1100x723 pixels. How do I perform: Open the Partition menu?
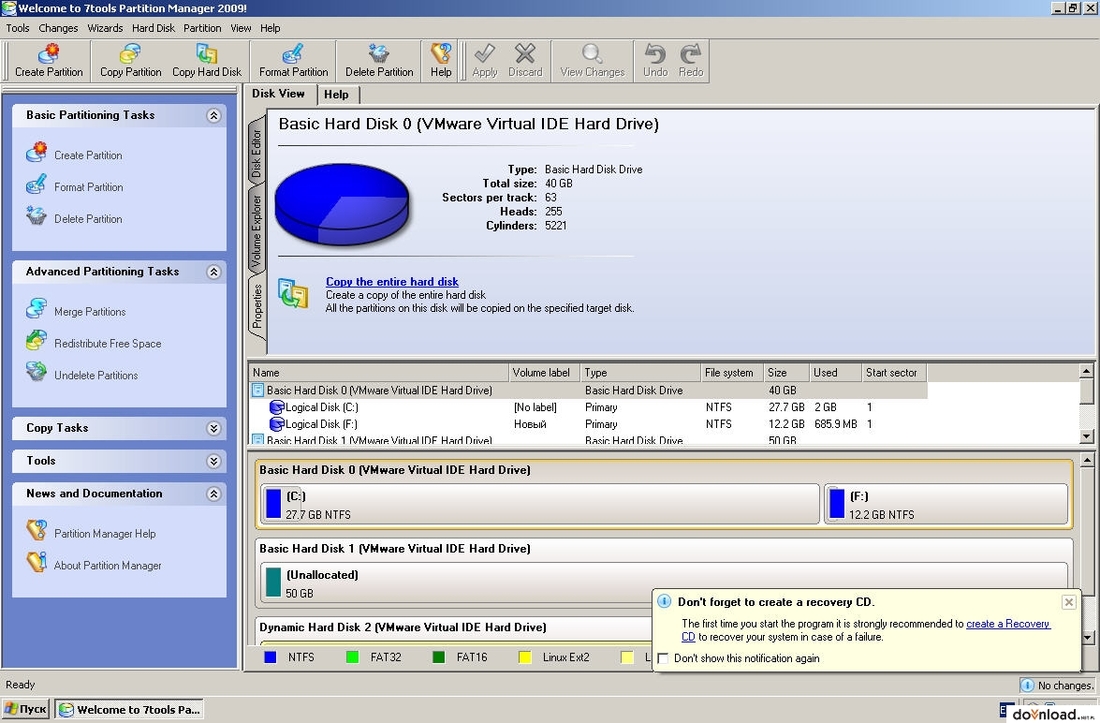[x=202, y=28]
